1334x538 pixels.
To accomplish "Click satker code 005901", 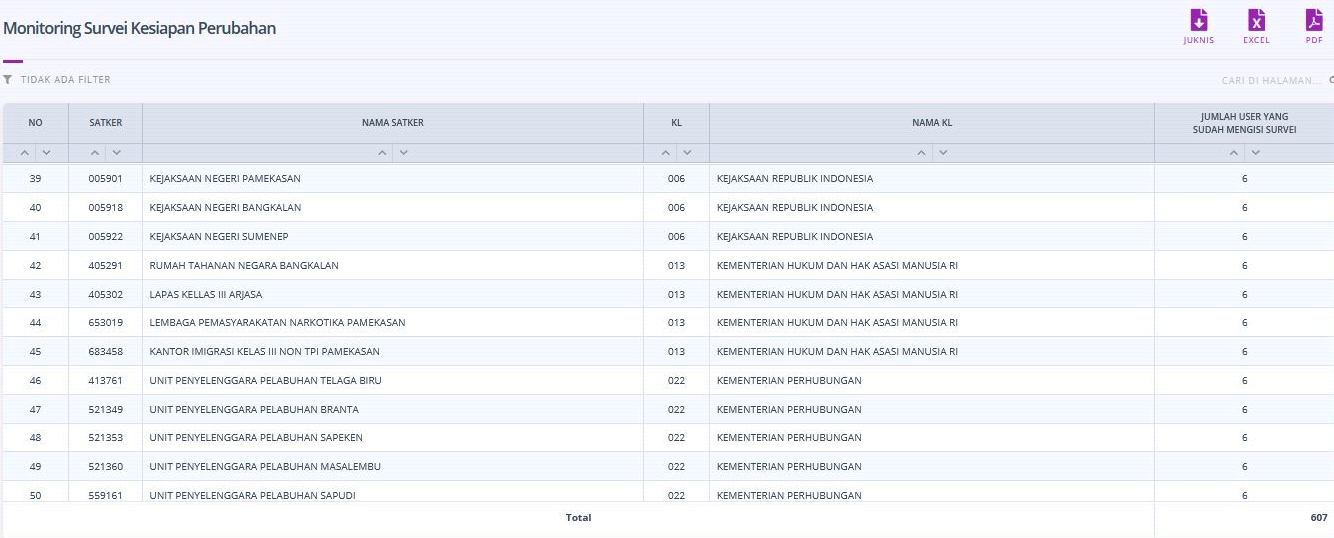I will tap(105, 178).
